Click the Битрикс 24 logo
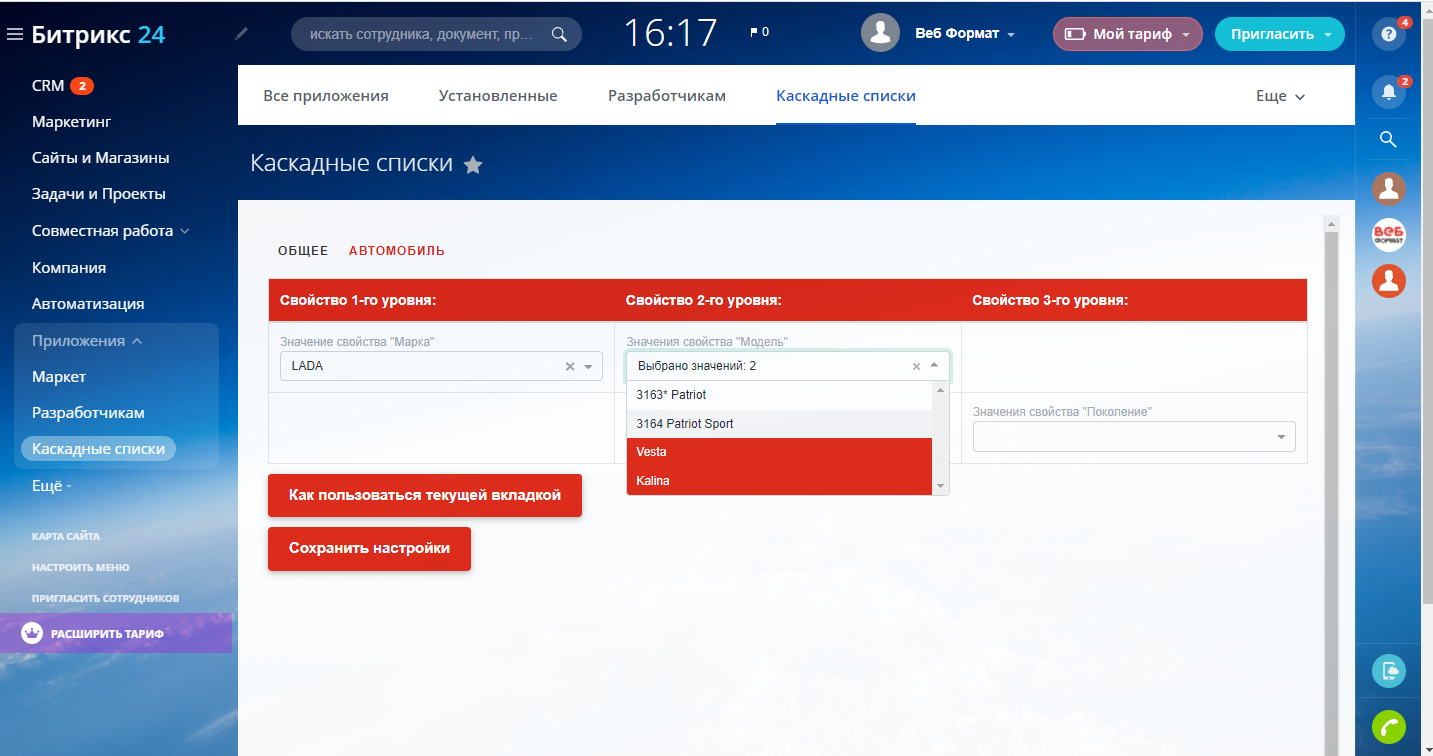The image size is (1433, 756). tap(98, 35)
